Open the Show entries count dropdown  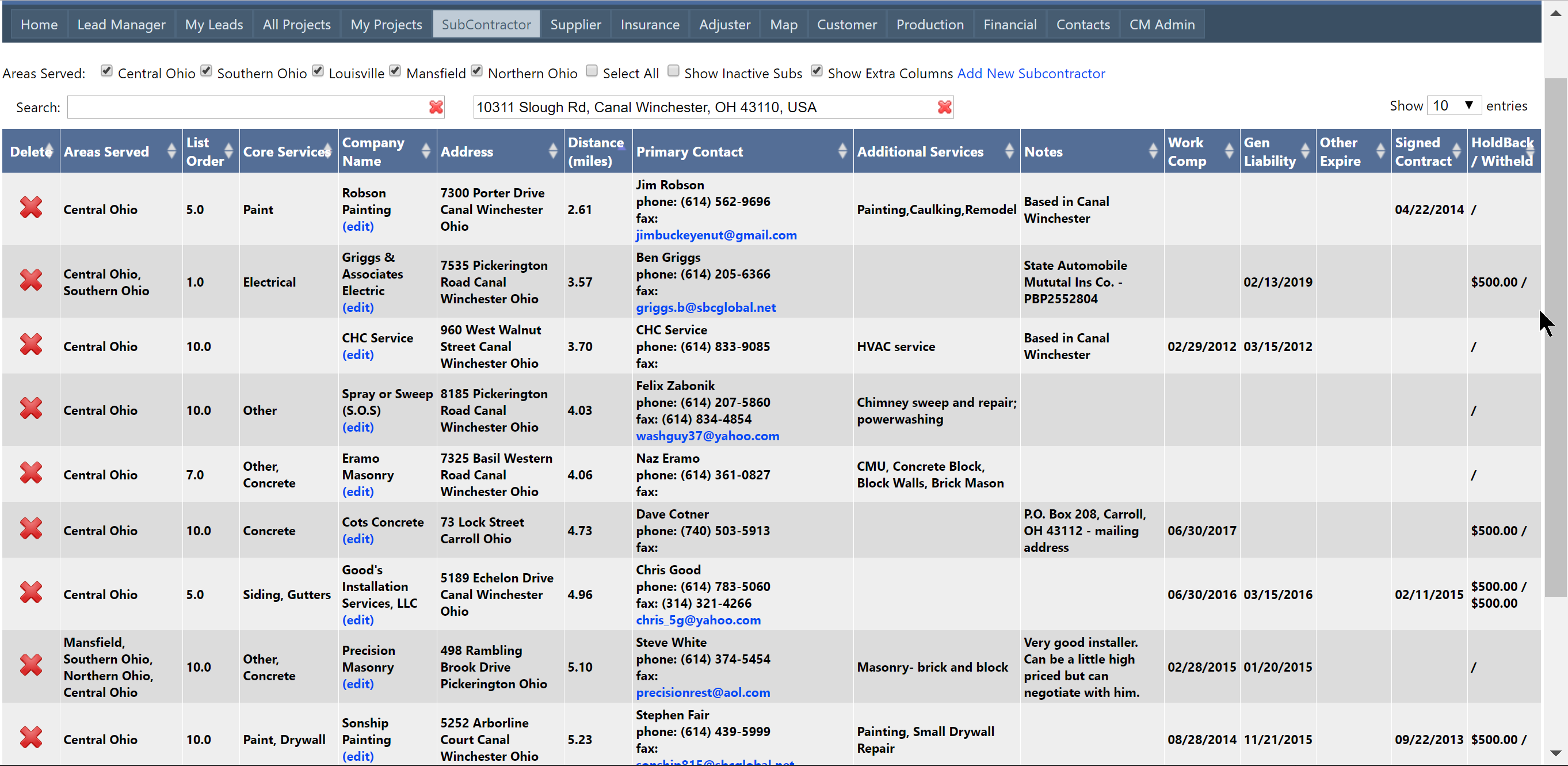[x=1453, y=106]
